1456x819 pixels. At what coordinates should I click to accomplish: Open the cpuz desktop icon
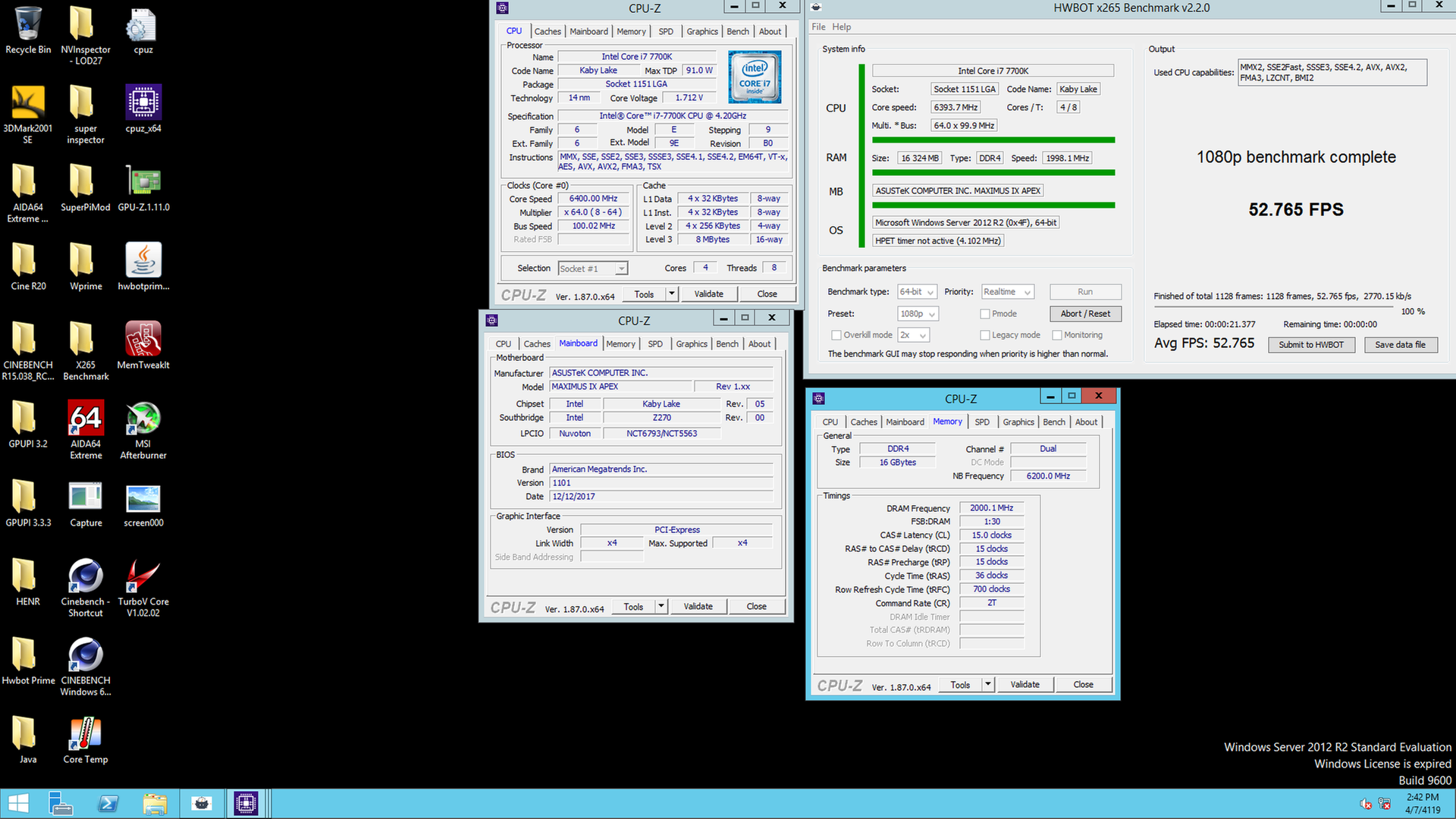(143, 30)
